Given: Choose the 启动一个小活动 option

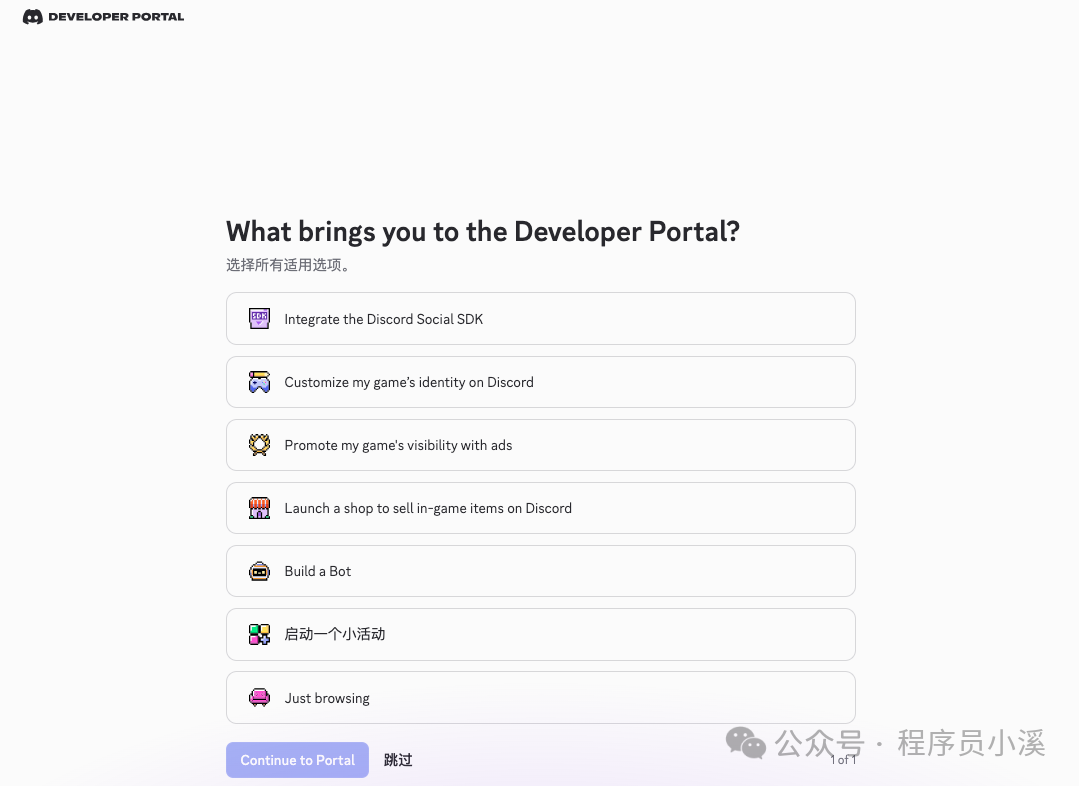Looking at the screenshot, I should [x=541, y=634].
